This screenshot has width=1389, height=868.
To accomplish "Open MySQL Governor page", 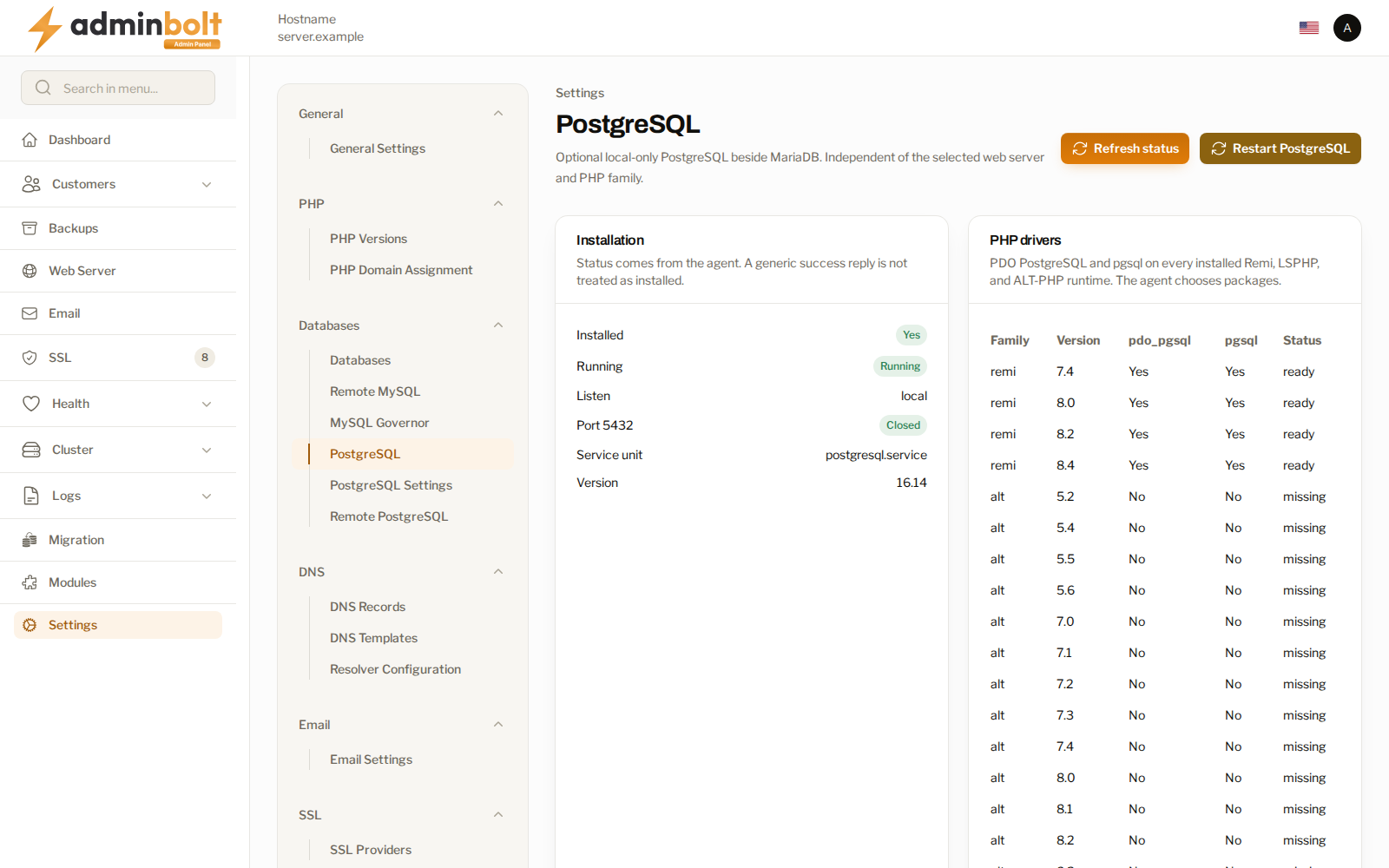I will [379, 423].
